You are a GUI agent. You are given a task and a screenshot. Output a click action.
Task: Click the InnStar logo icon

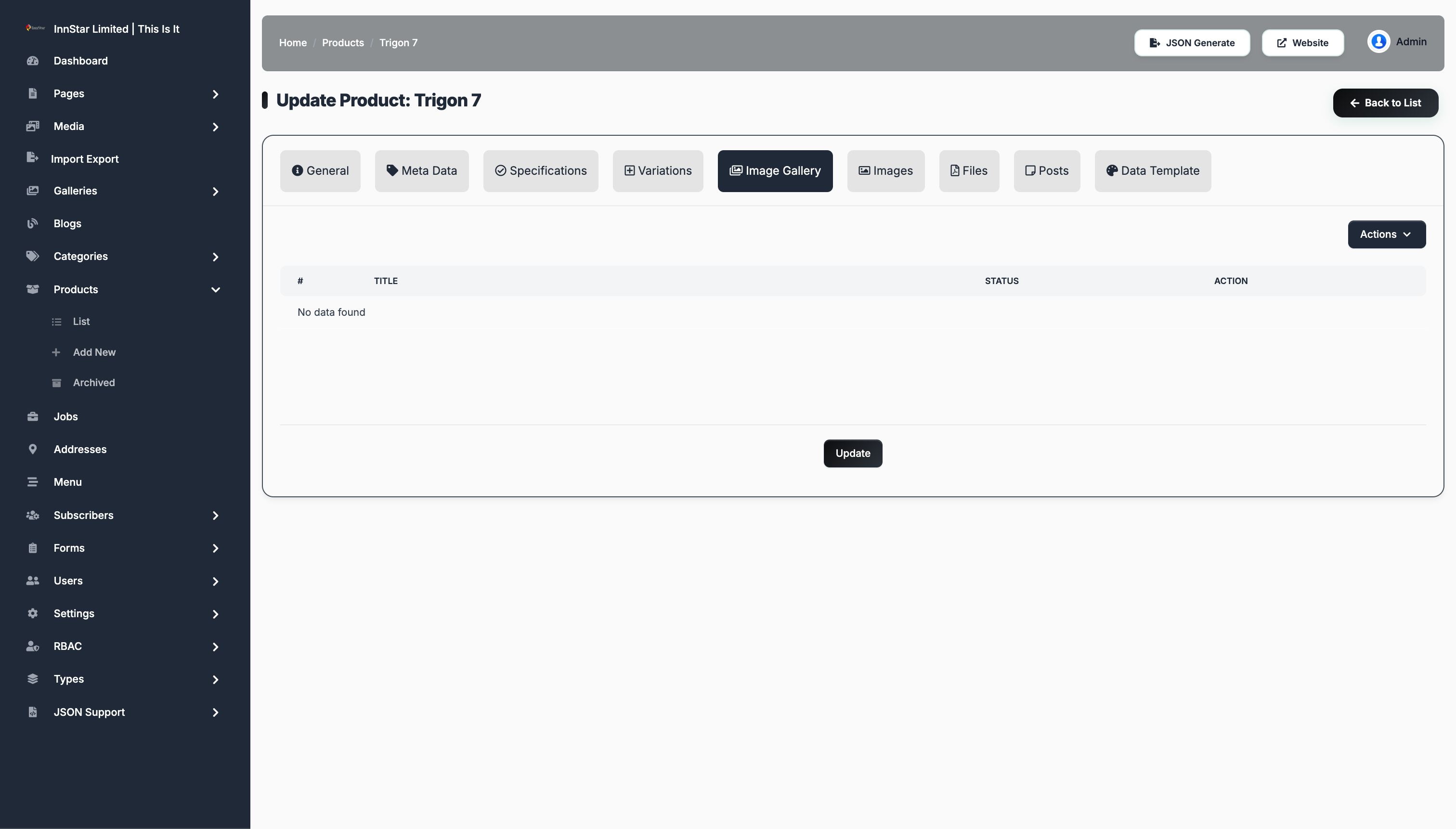[35, 28]
